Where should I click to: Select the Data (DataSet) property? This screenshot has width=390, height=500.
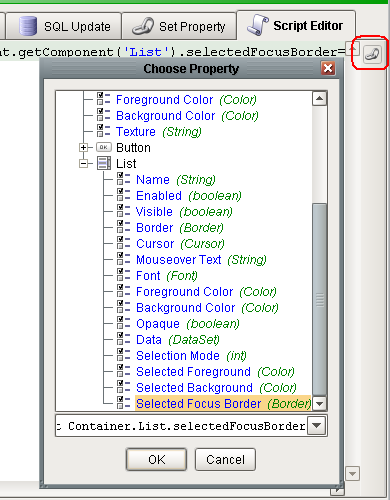tap(178, 340)
